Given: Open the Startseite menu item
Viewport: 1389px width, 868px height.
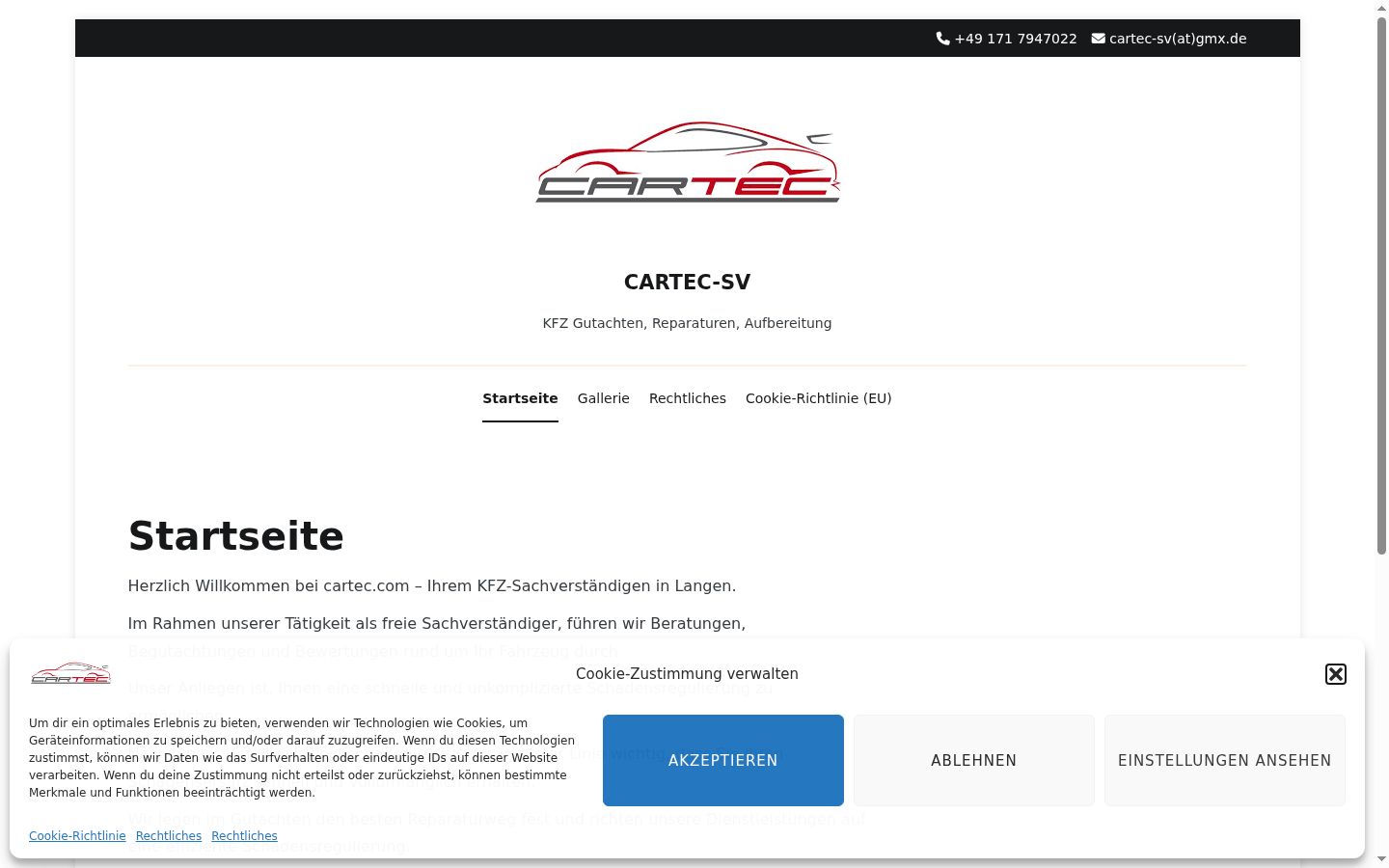Looking at the screenshot, I should 520,398.
